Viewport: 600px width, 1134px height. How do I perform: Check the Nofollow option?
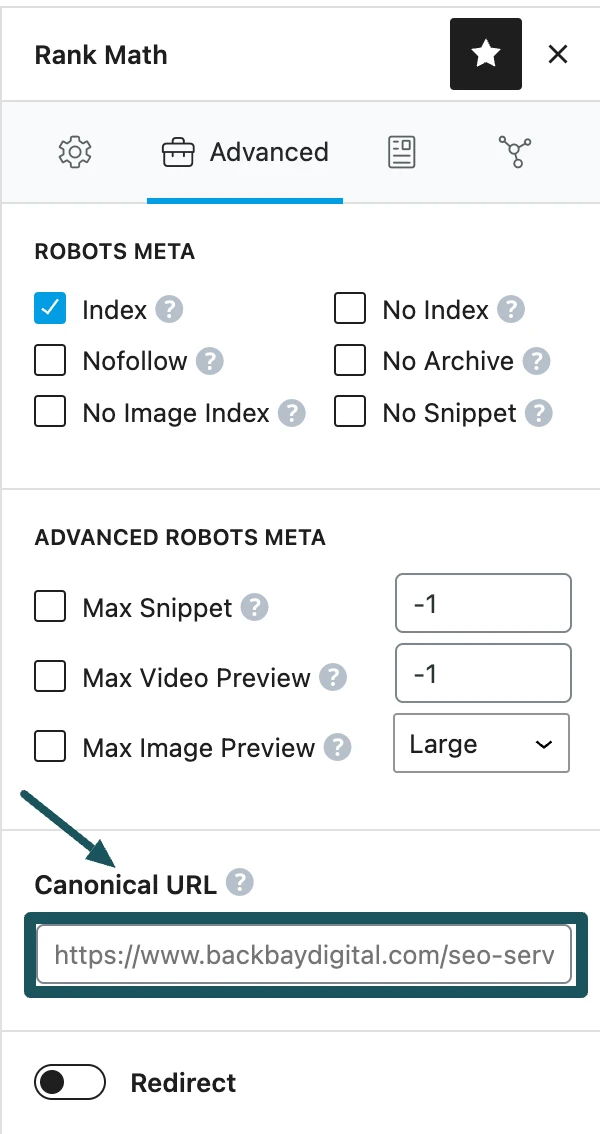(50, 361)
